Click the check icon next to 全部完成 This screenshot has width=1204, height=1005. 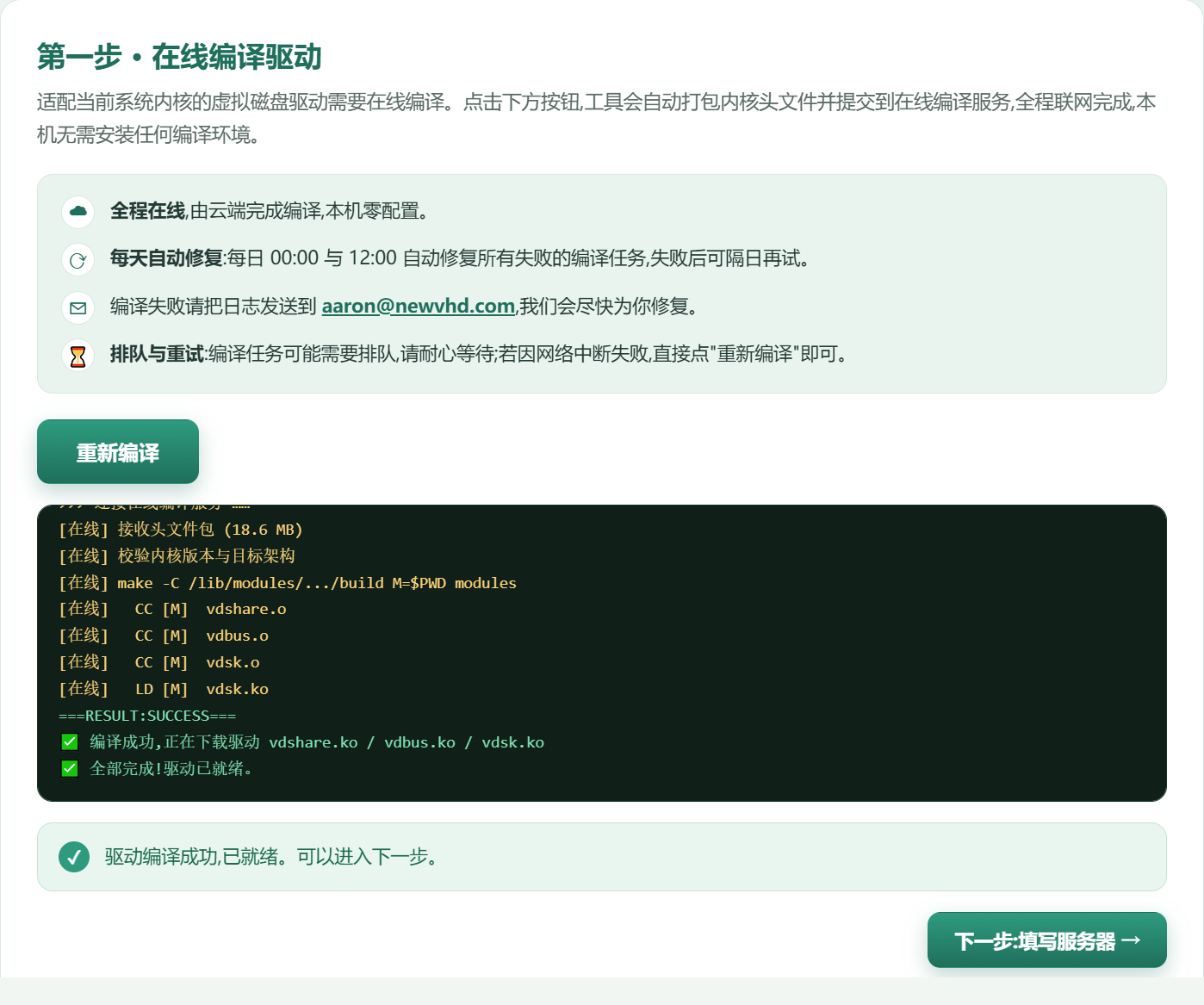[x=70, y=769]
